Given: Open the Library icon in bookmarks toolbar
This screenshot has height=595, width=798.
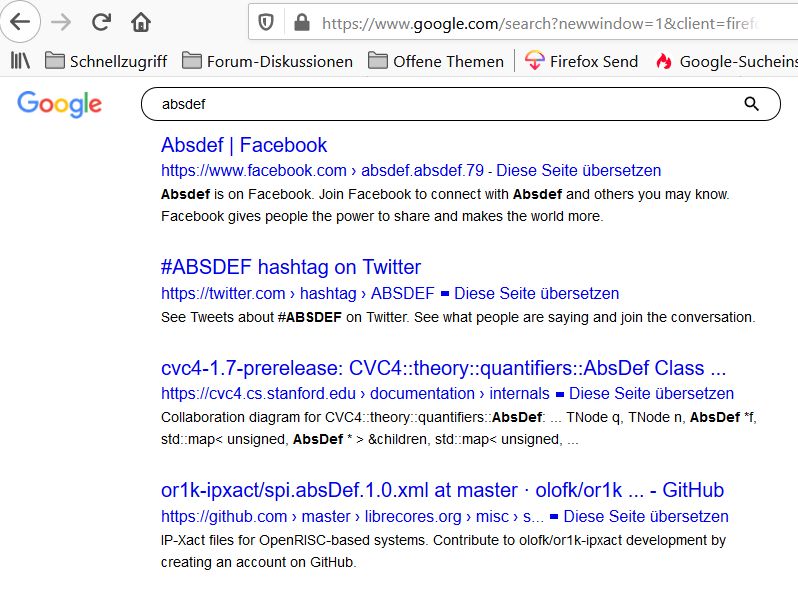Looking at the screenshot, I should (x=20, y=61).
